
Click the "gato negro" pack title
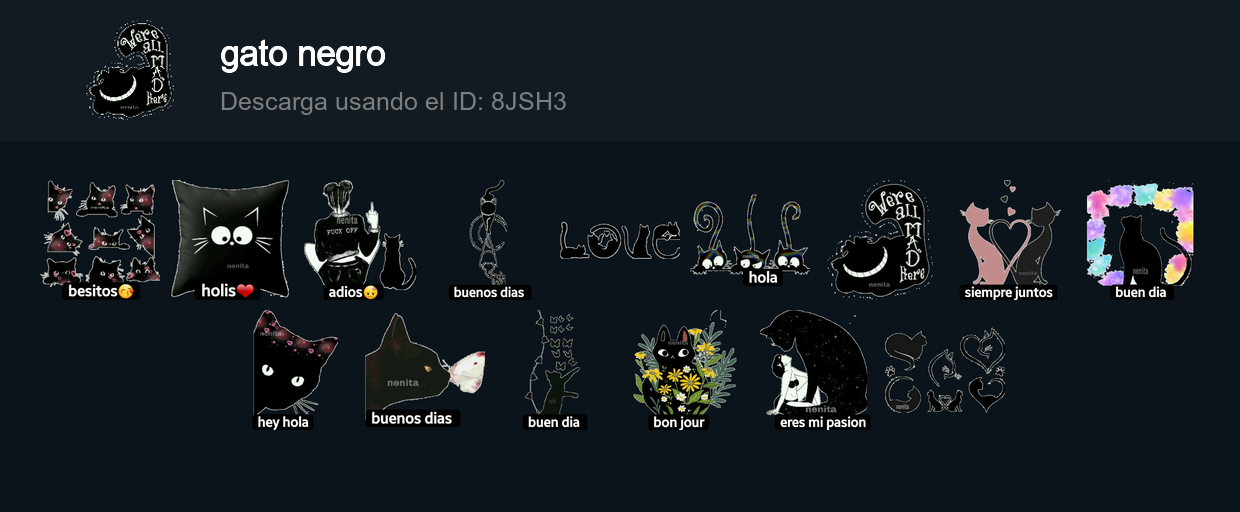click(x=303, y=54)
